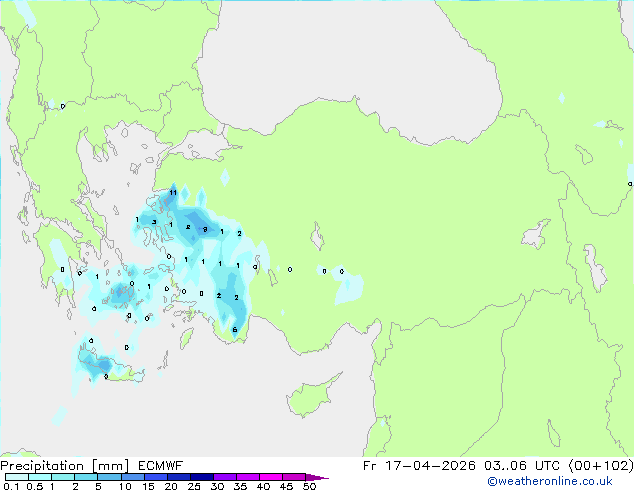Click the legend label '25'
Viewport: 634px width, 490px height.
pos(194,486)
